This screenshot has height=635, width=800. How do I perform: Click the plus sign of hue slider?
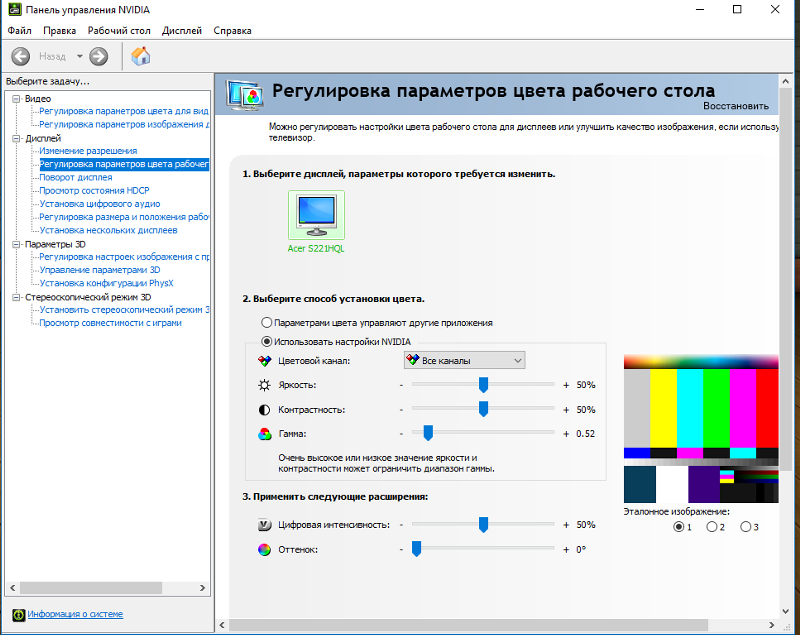[566, 550]
